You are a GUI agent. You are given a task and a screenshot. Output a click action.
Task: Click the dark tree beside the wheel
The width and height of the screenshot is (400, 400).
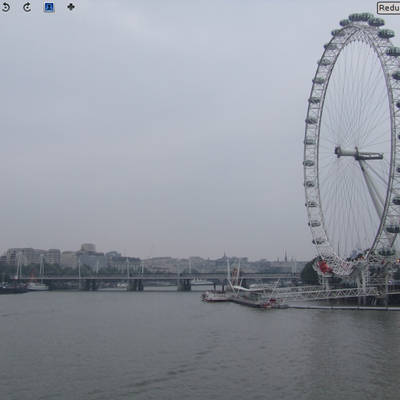(309, 273)
